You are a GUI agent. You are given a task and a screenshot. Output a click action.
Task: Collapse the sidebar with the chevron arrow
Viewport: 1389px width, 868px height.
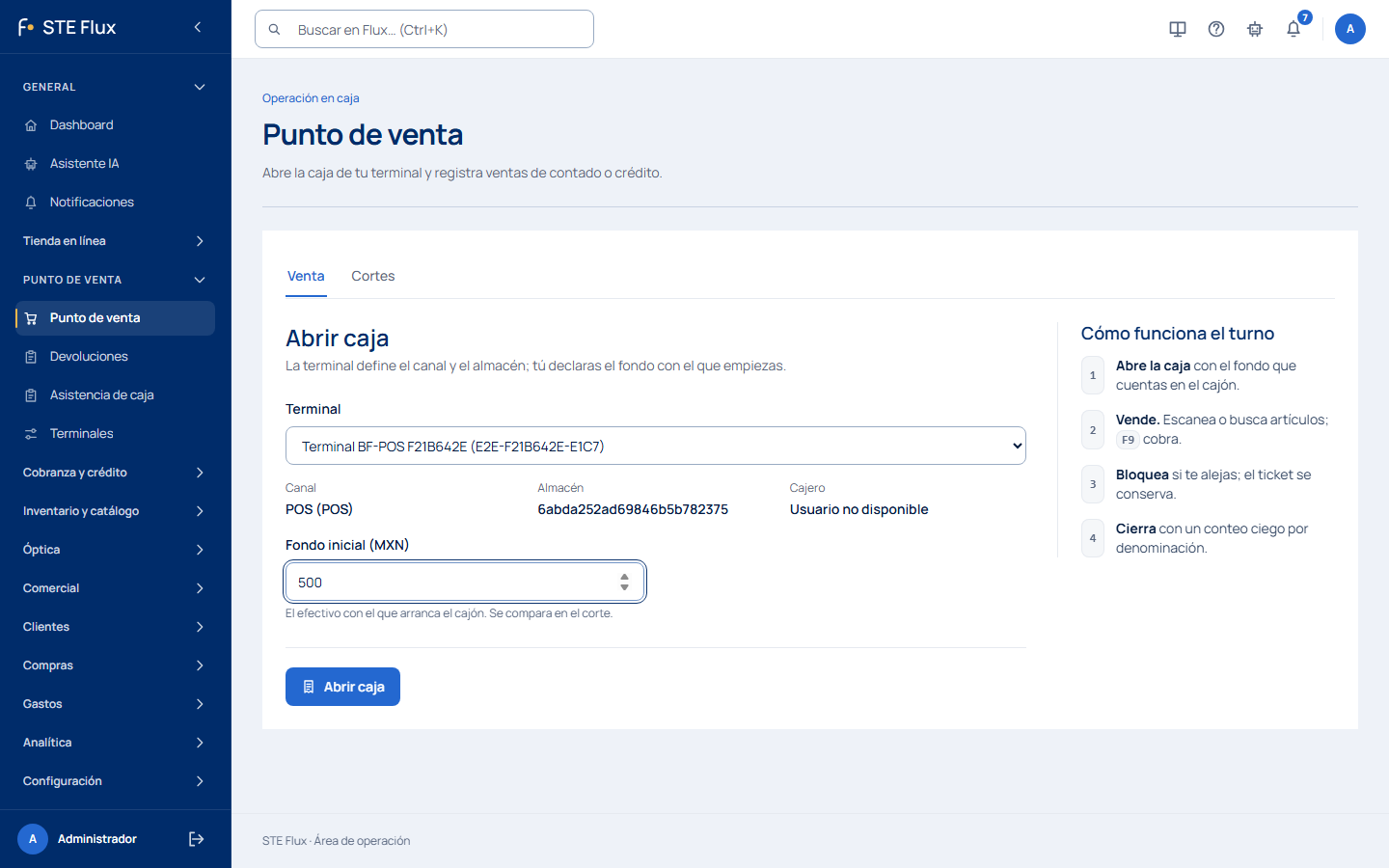[198, 27]
